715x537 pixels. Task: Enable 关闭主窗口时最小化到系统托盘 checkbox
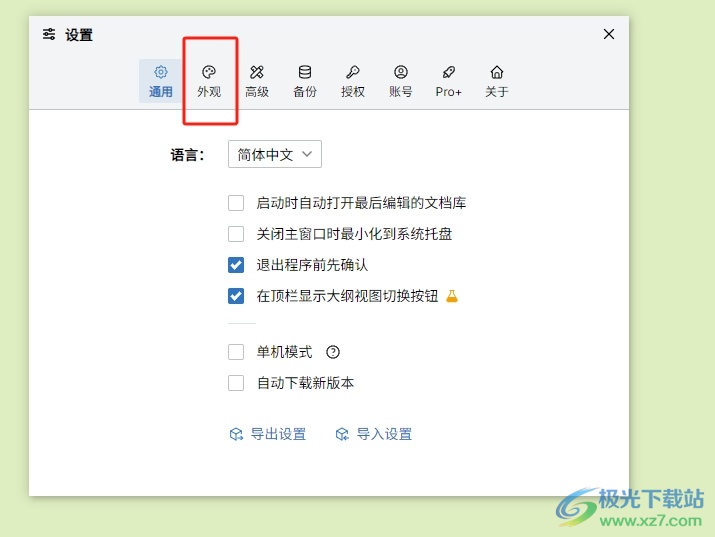tap(236, 234)
